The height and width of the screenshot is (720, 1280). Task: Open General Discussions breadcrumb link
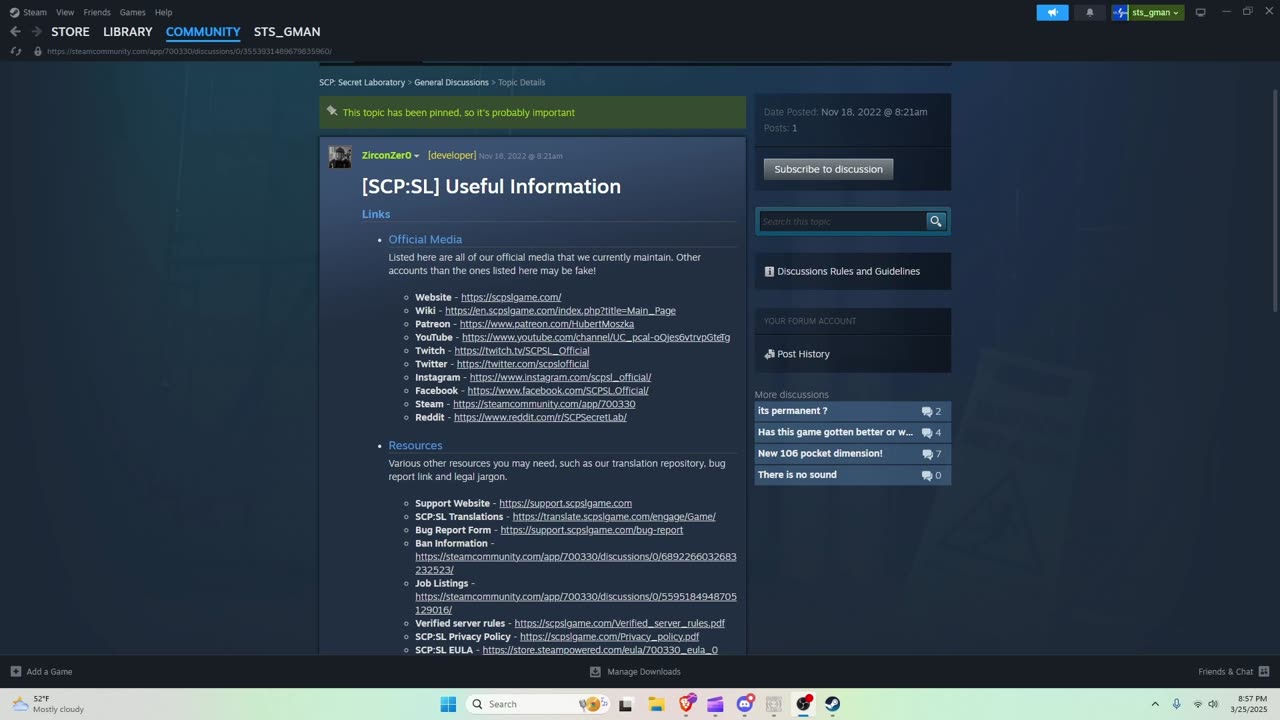(x=451, y=82)
